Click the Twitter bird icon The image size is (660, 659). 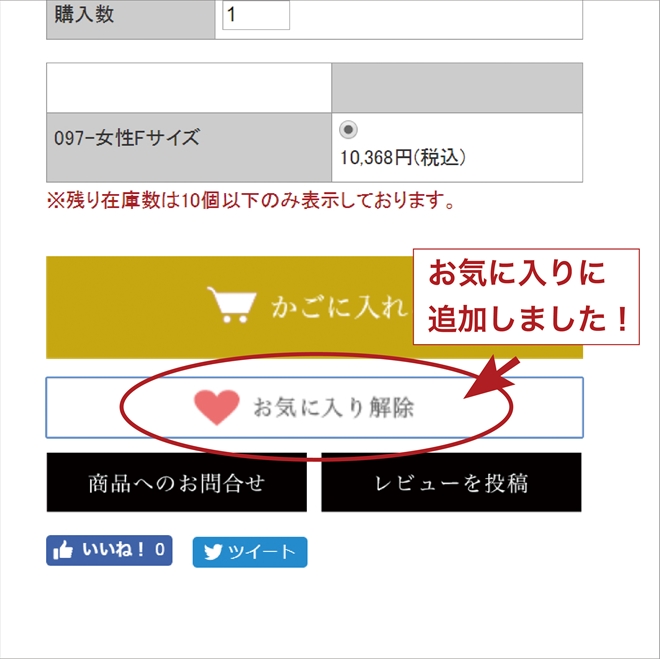(213, 552)
